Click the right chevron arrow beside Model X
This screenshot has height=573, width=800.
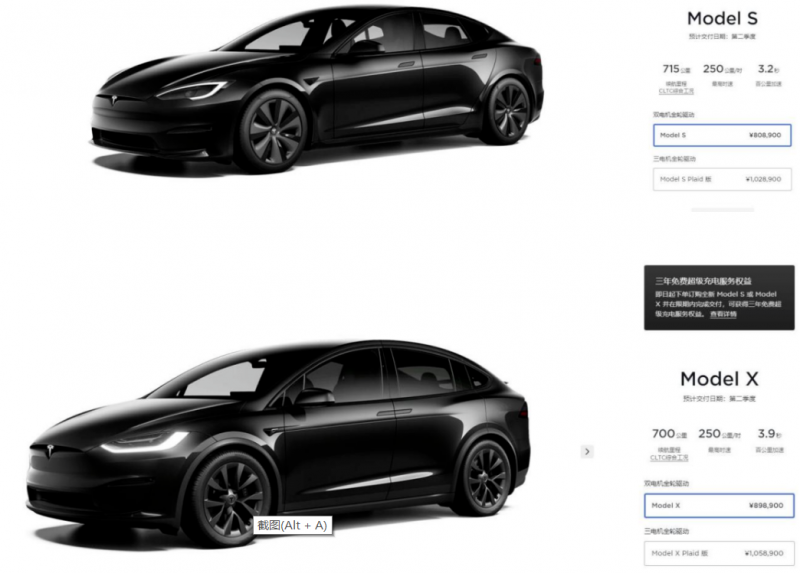point(587,452)
